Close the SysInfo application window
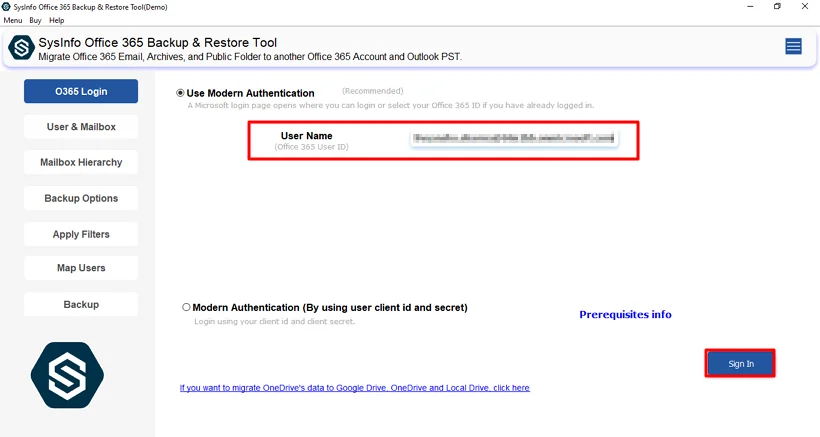 point(805,7)
